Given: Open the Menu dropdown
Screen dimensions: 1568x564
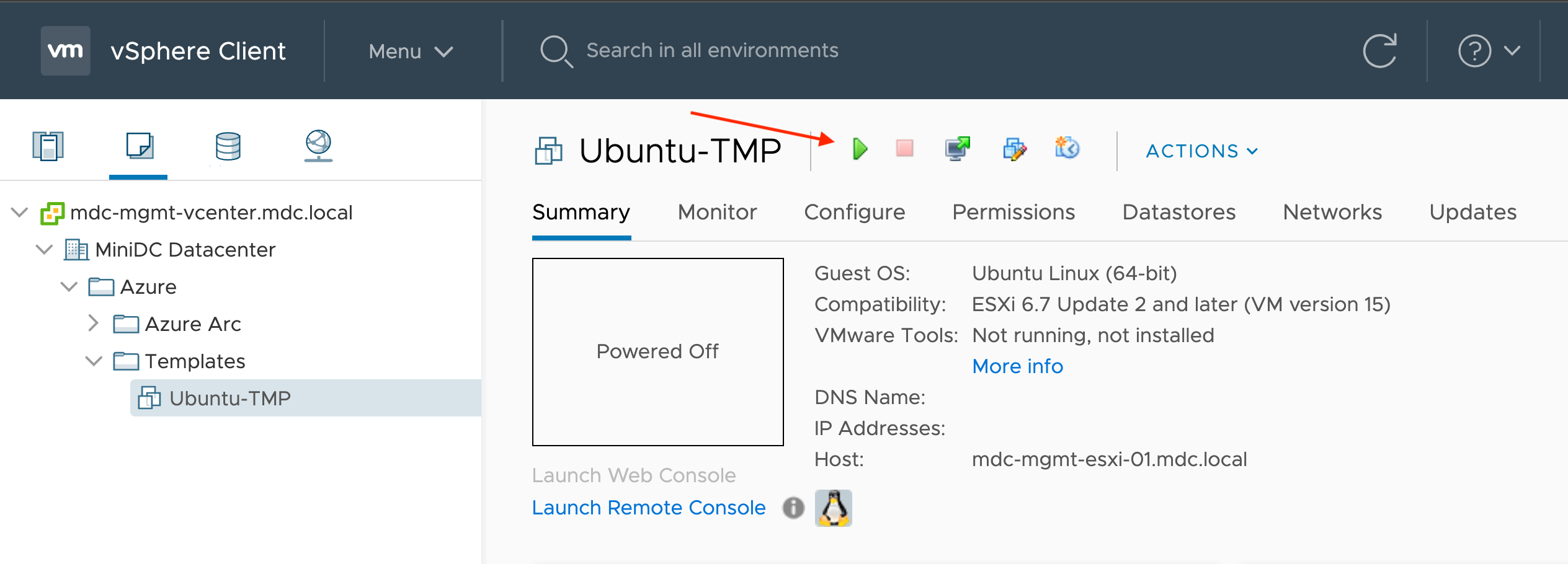Looking at the screenshot, I should tap(411, 51).
